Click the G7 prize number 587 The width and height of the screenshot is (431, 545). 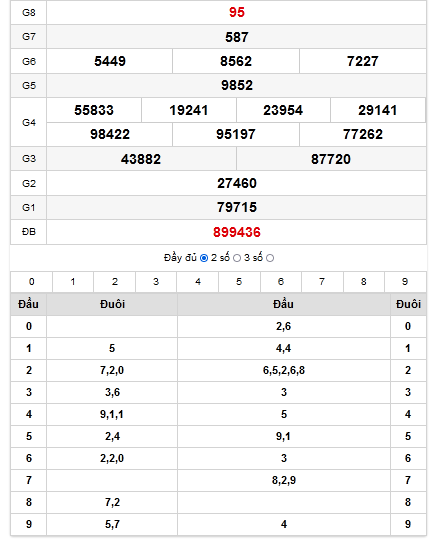237,37
